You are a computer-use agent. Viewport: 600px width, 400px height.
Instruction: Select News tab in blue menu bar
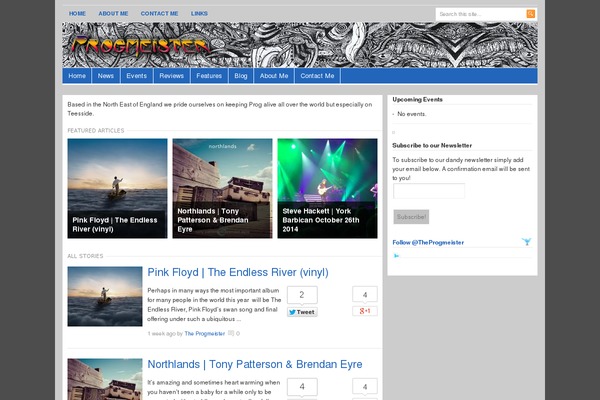point(106,76)
